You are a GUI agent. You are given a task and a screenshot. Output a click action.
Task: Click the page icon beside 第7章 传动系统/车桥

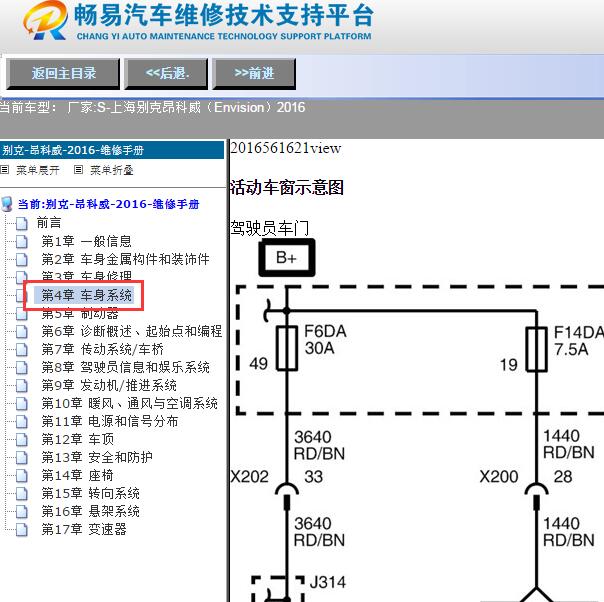(22, 349)
